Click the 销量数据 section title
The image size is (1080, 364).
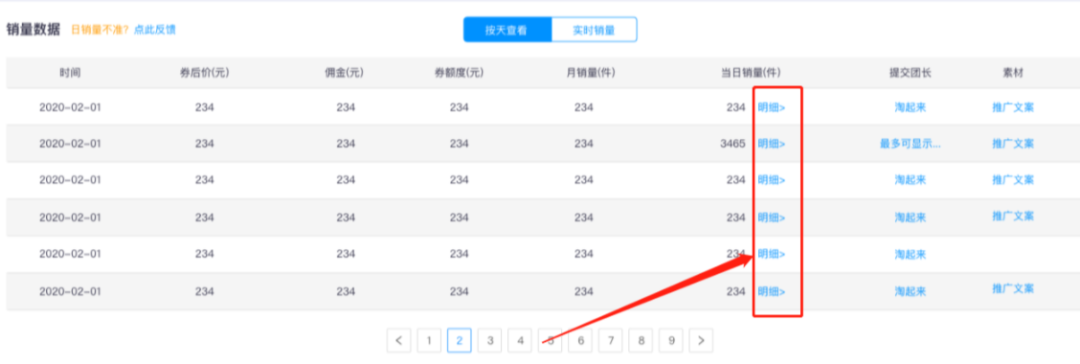coord(33,30)
